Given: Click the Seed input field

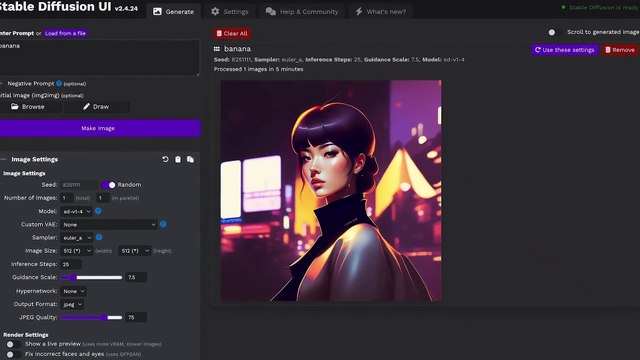Looking at the screenshot, I should click(79, 185).
